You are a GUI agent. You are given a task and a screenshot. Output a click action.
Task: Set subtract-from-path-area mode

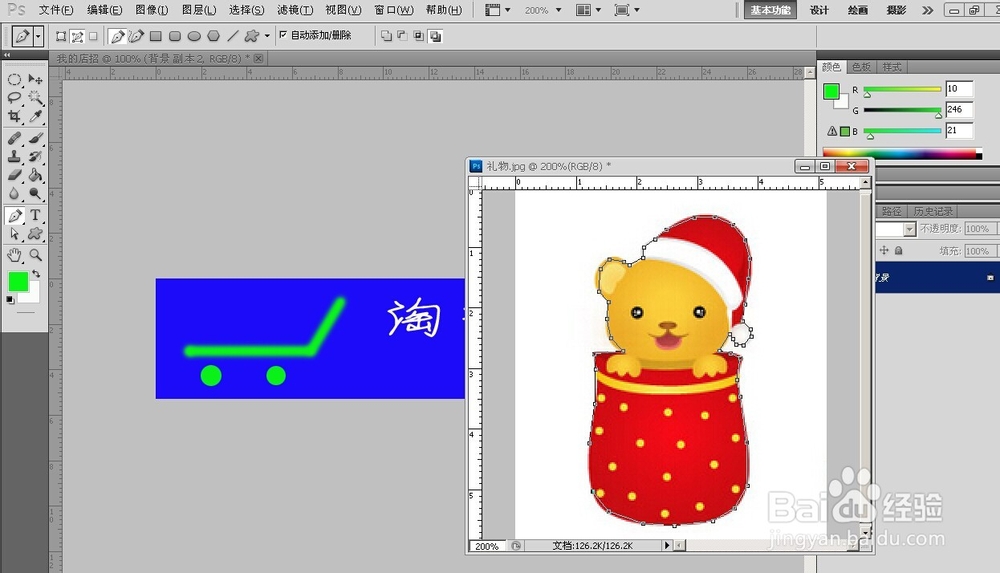(x=402, y=36)
